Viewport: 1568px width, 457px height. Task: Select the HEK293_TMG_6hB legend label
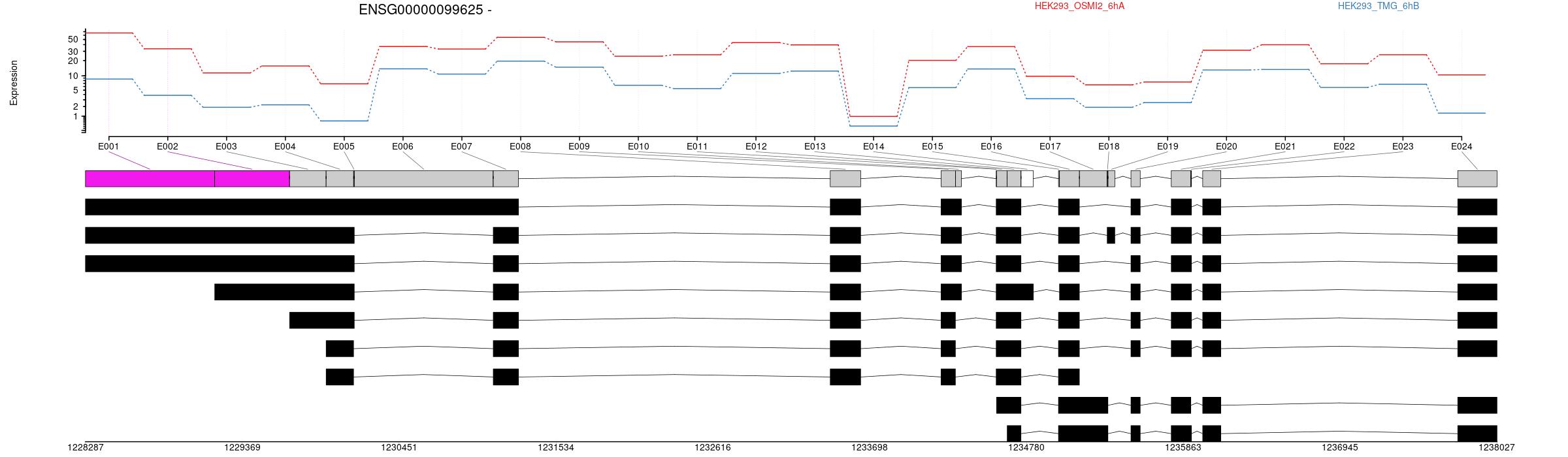tap(1378, 6)
